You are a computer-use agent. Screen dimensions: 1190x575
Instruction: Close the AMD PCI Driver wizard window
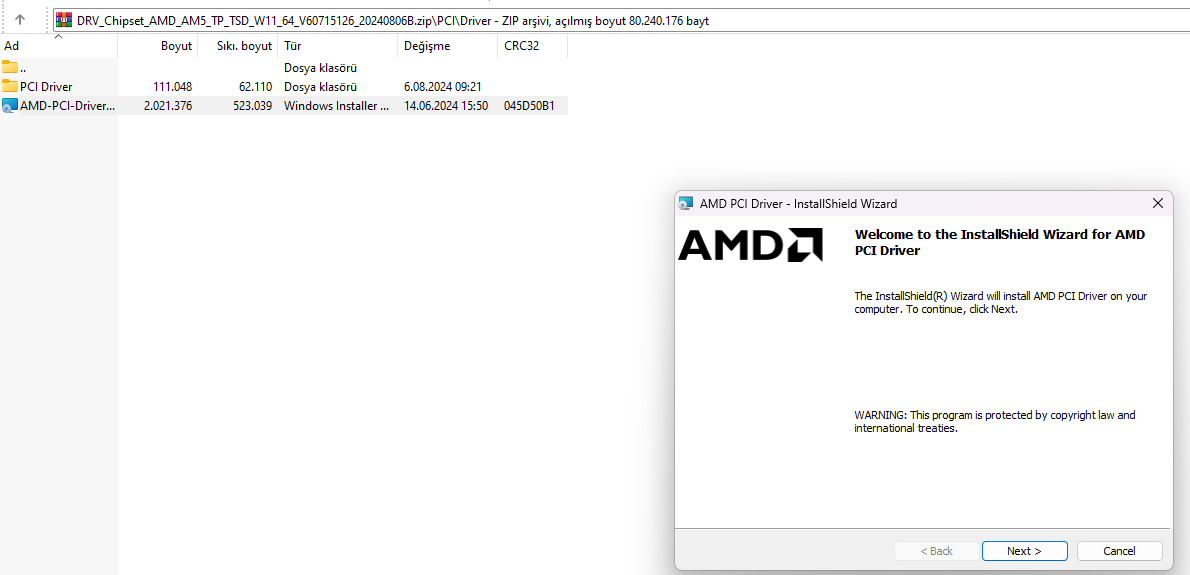1157,203
